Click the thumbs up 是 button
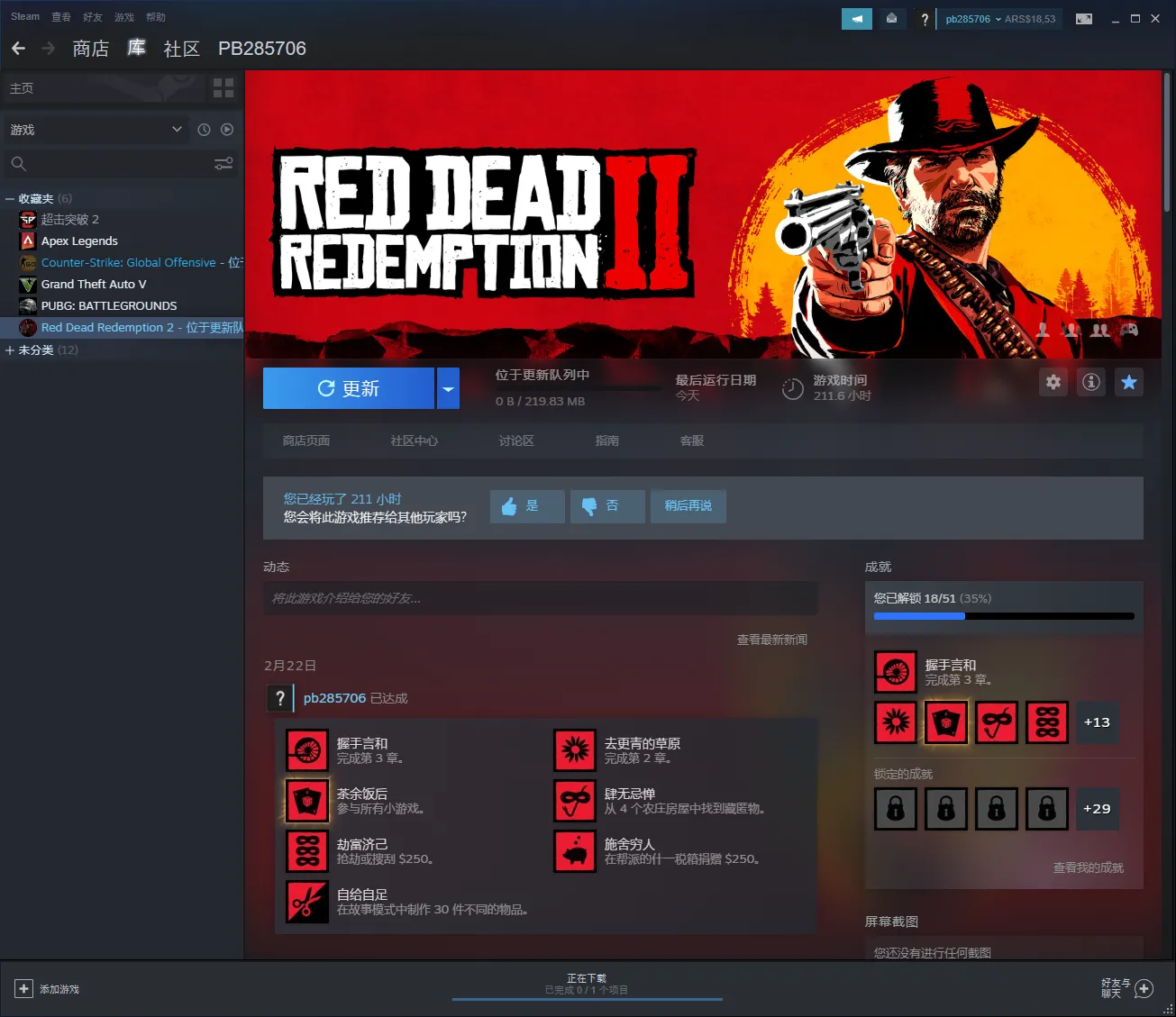Screen dimensions: 1176x1017 point(527,506)
